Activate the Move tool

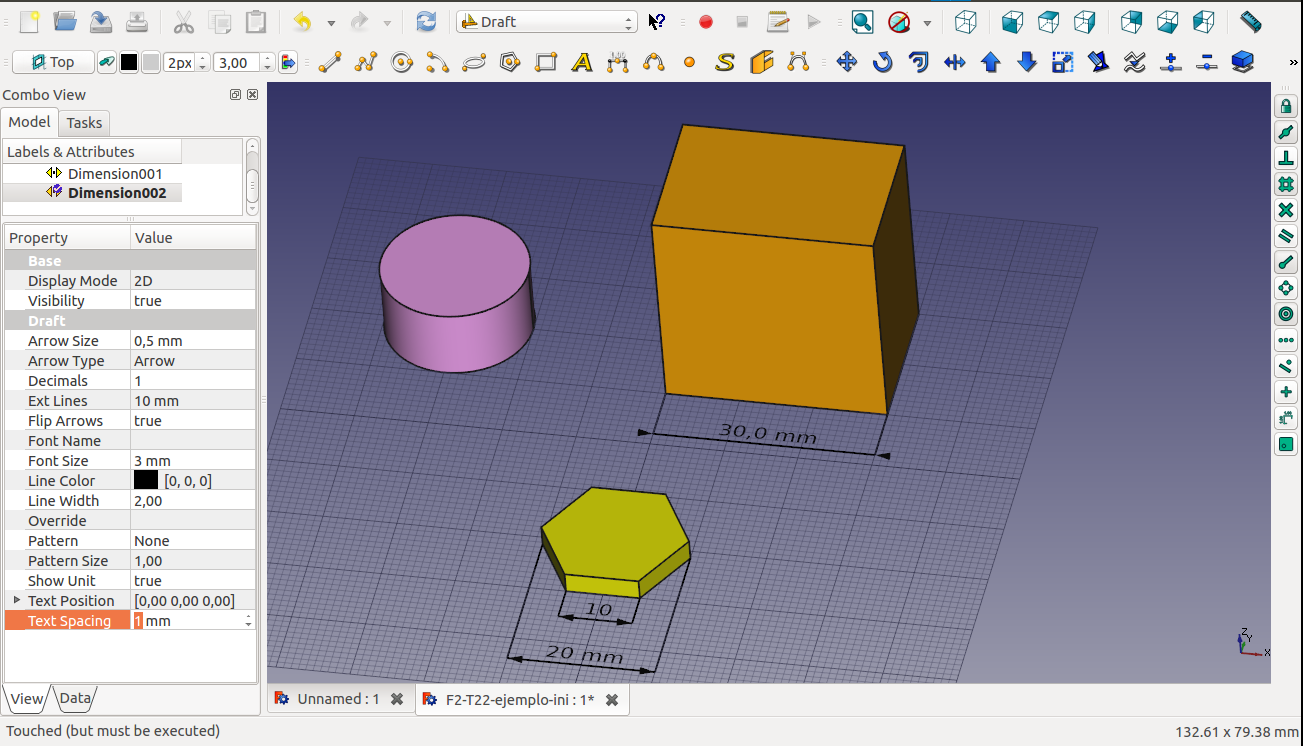click(x=847, y=63)
